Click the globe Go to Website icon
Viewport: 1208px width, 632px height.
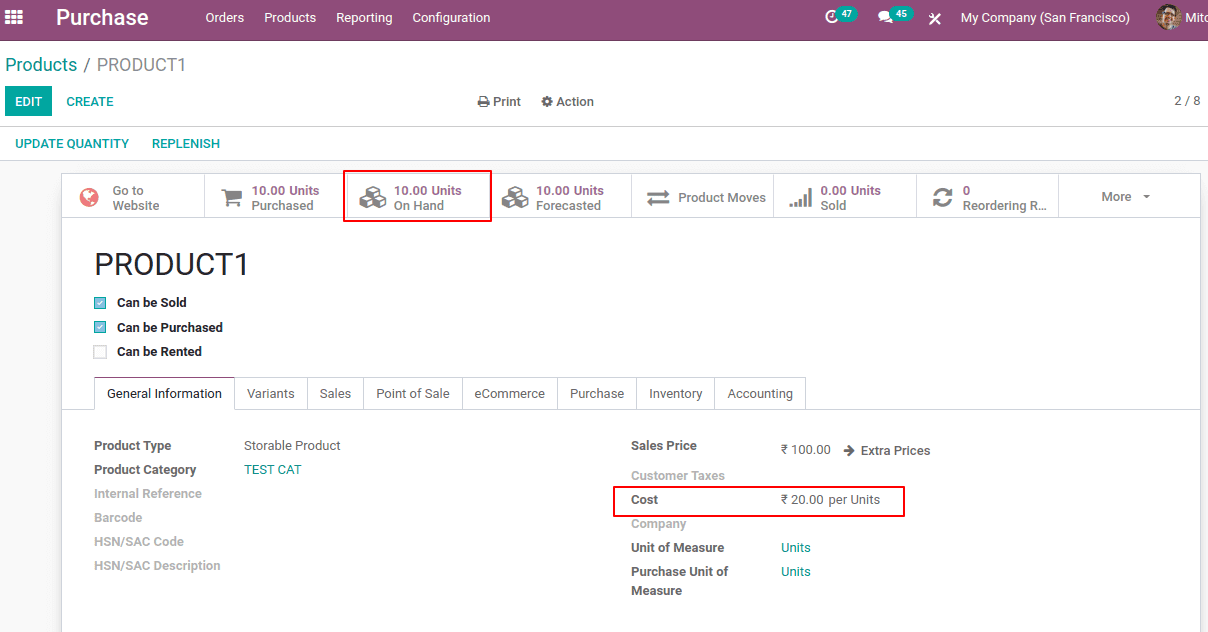pyautogui.click(x=89, y=197)
